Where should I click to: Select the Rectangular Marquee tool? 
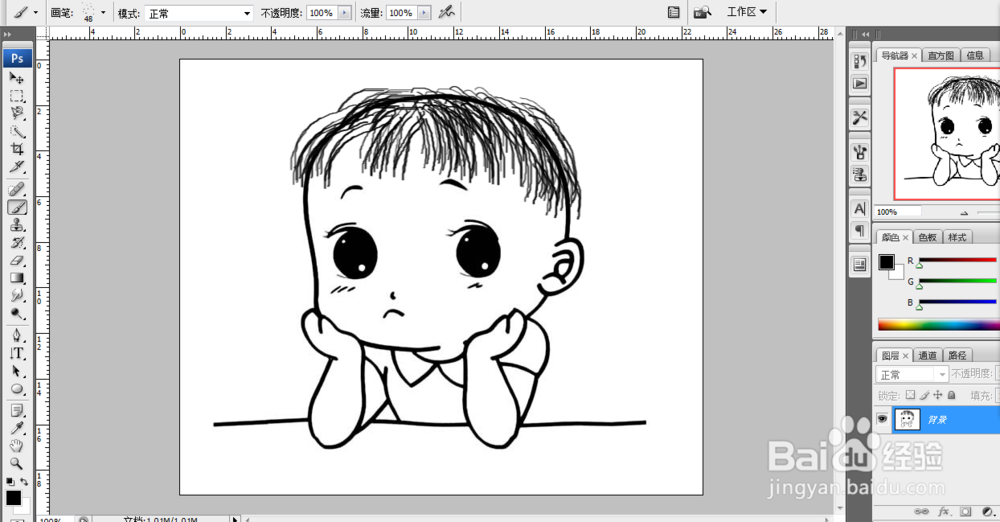(17, 96)
